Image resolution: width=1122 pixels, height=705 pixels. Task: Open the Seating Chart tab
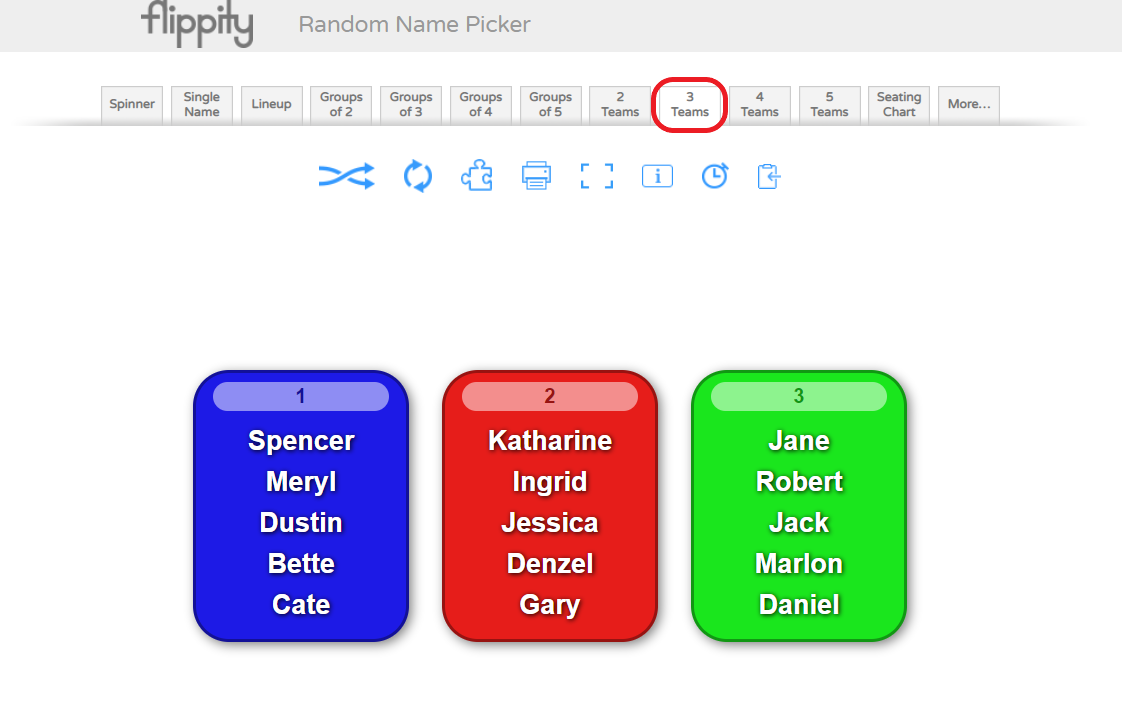pyautogui.click(x=899, y=104)
